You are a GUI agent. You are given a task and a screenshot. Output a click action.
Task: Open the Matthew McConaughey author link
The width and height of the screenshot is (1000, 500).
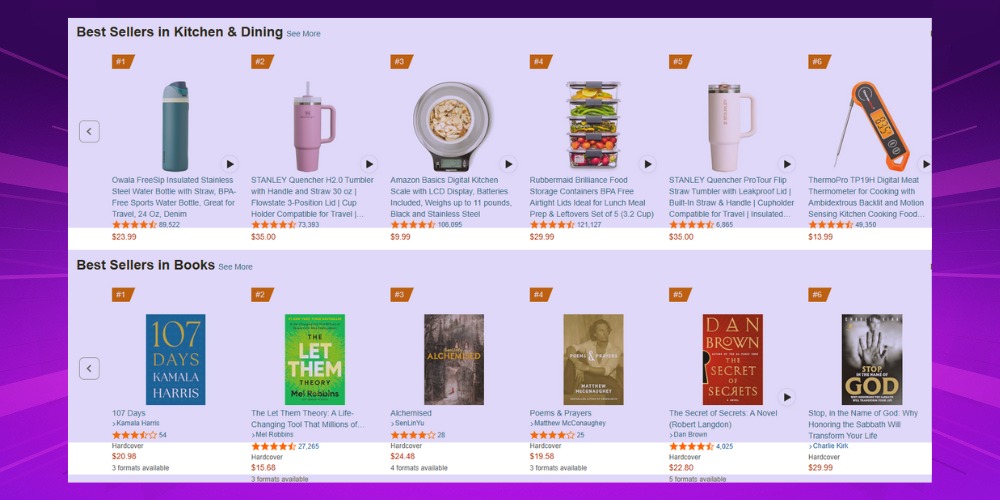point(566,423)
